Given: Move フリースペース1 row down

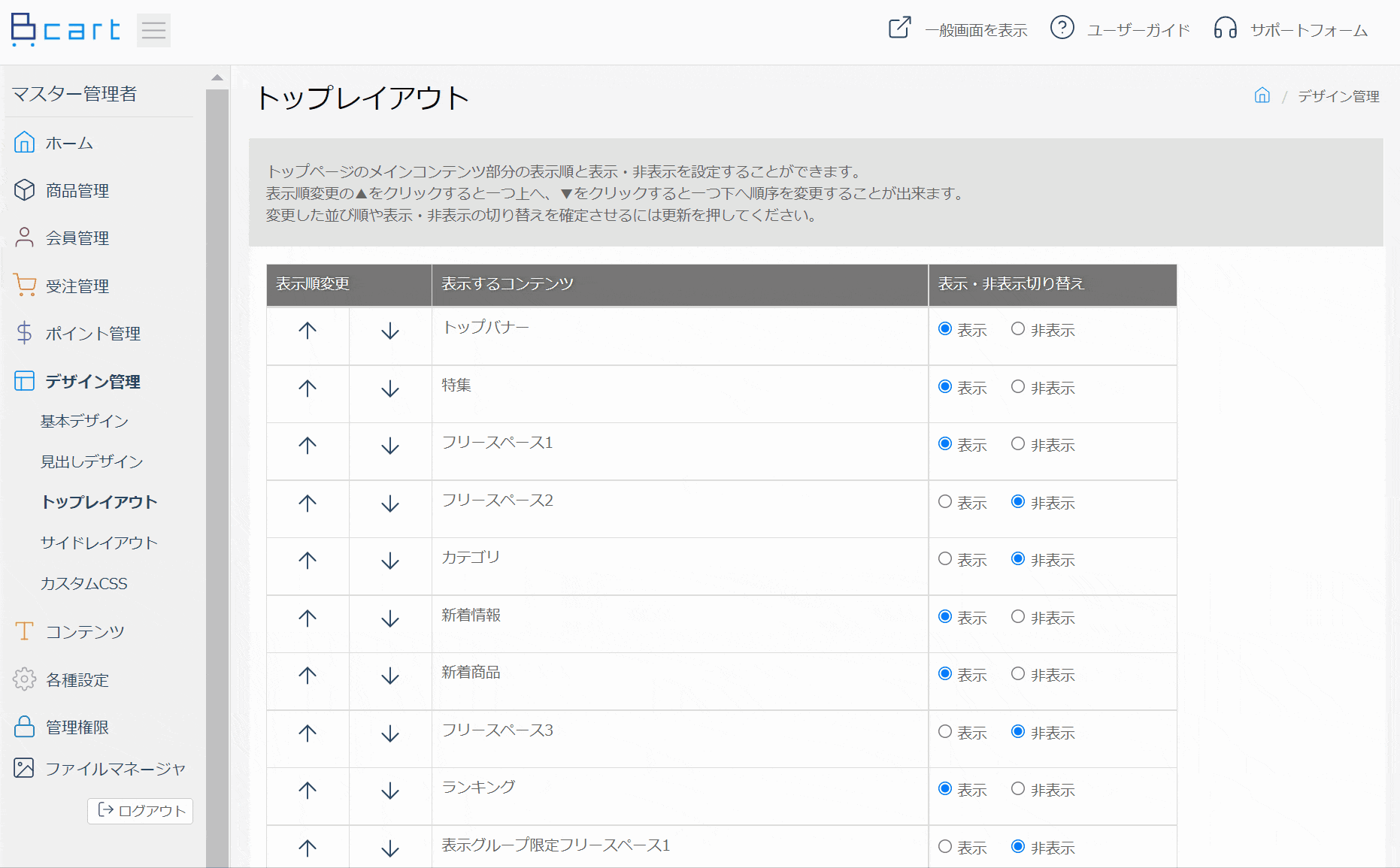Looking at the screenshot, I should pos(390,446).
